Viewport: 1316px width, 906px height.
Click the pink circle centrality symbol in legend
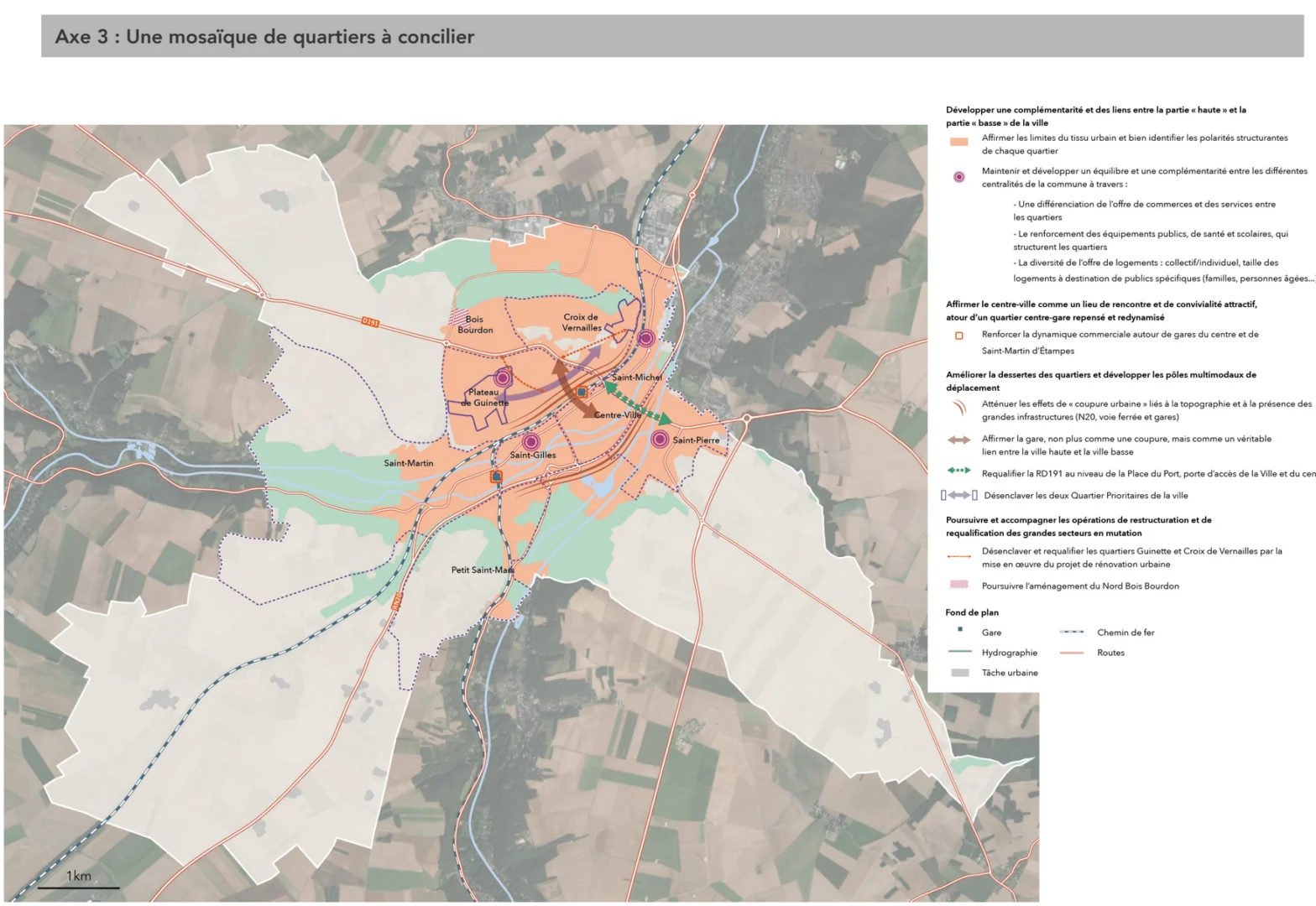coord(958,177)
